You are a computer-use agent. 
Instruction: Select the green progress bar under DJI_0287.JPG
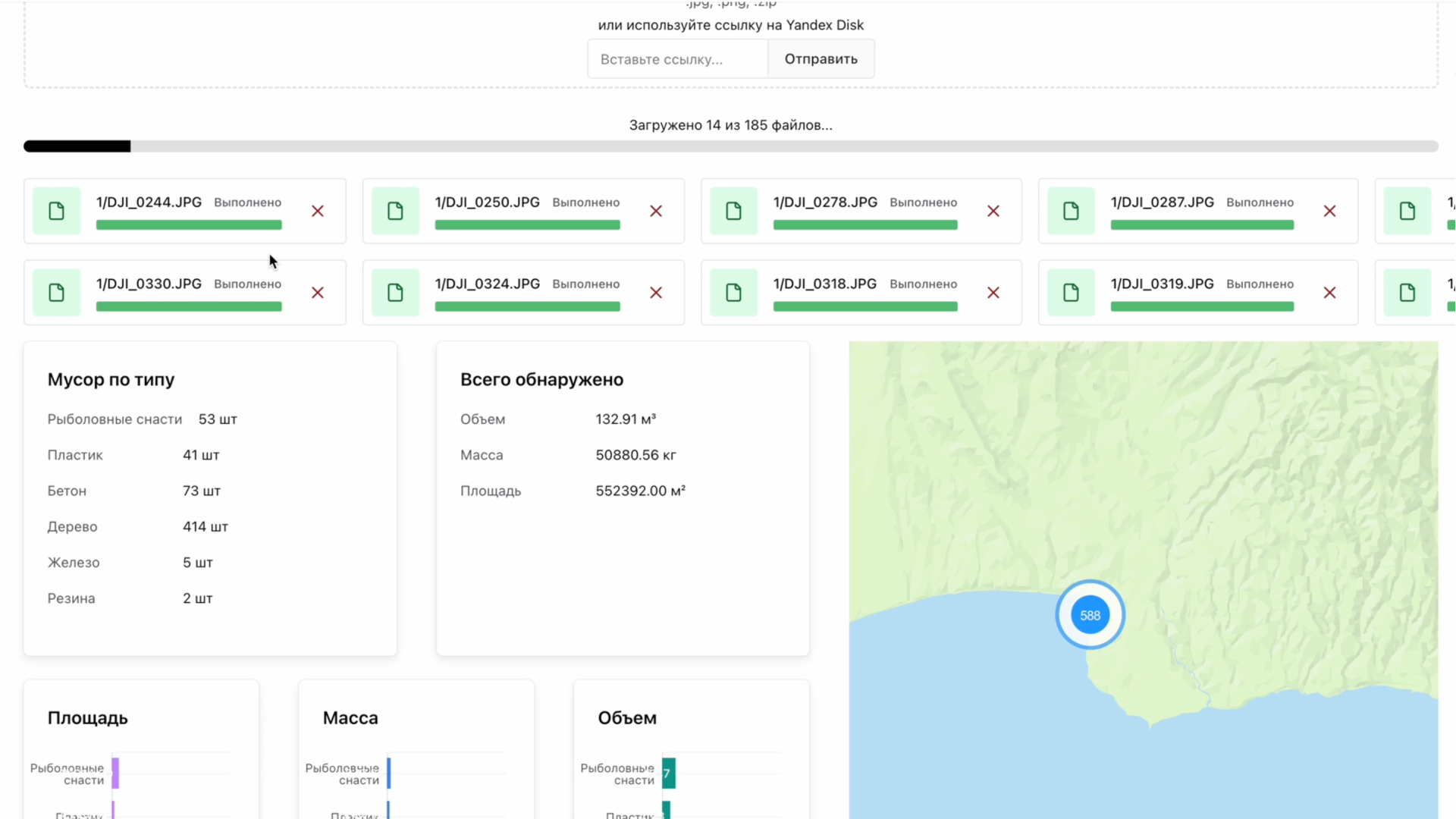coord(1202,225)
